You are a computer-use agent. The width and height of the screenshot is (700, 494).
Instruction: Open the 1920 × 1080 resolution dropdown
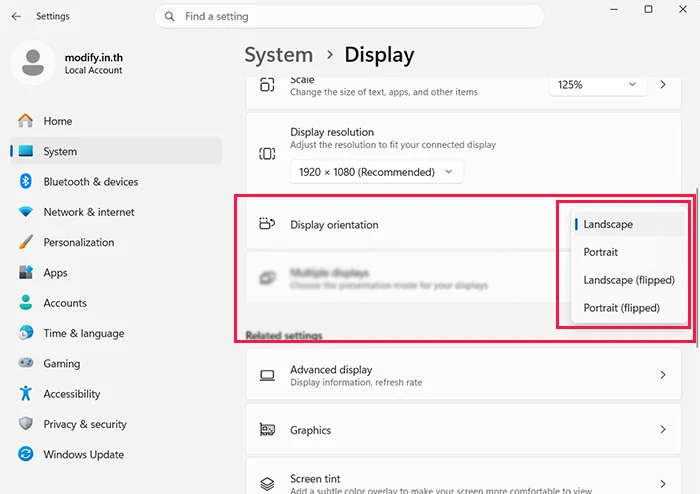pyautogui.click(x=377, y=172)
